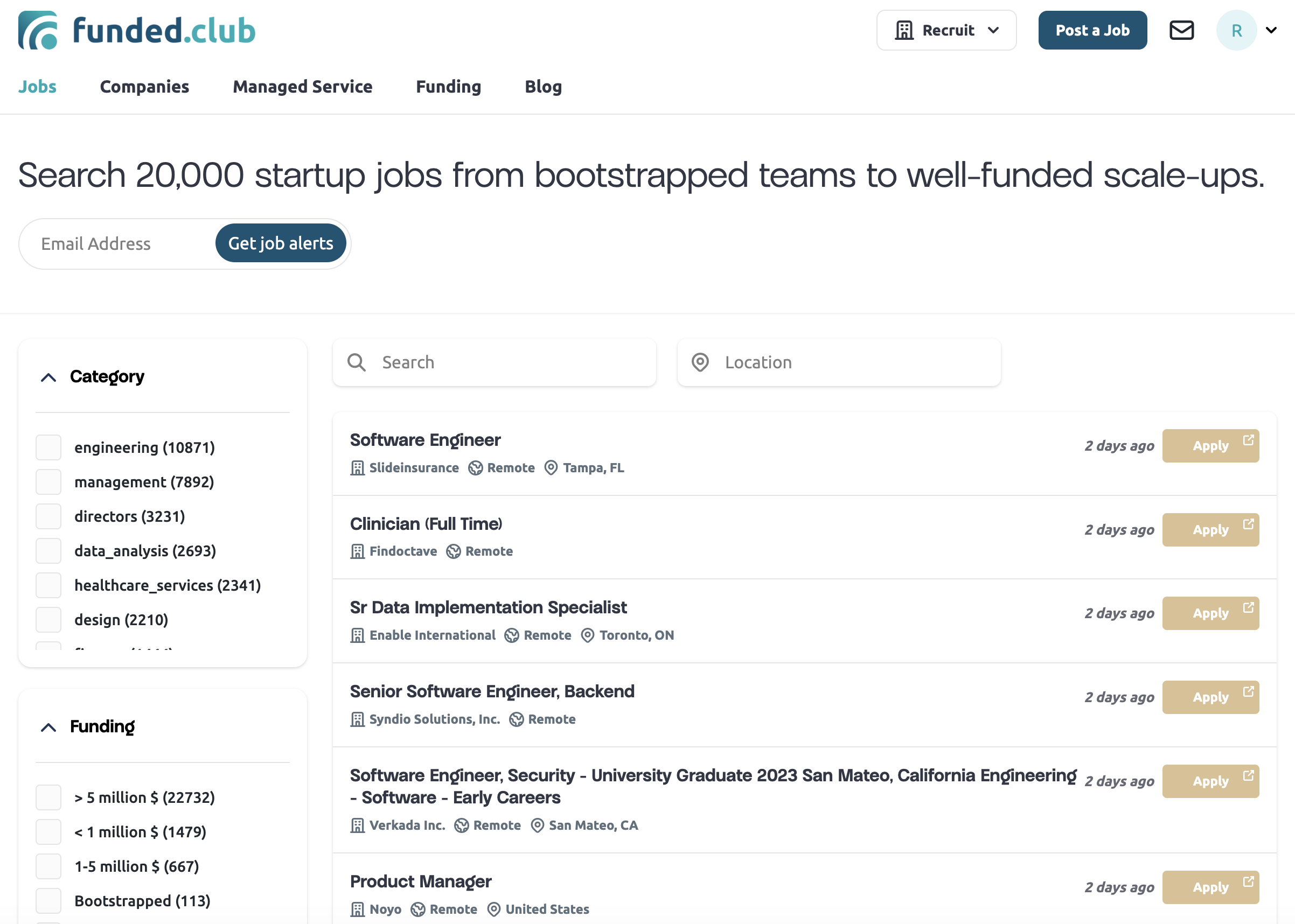Check the > 5 million $ funding filter

pyautogui.click(x=48, y=797)
